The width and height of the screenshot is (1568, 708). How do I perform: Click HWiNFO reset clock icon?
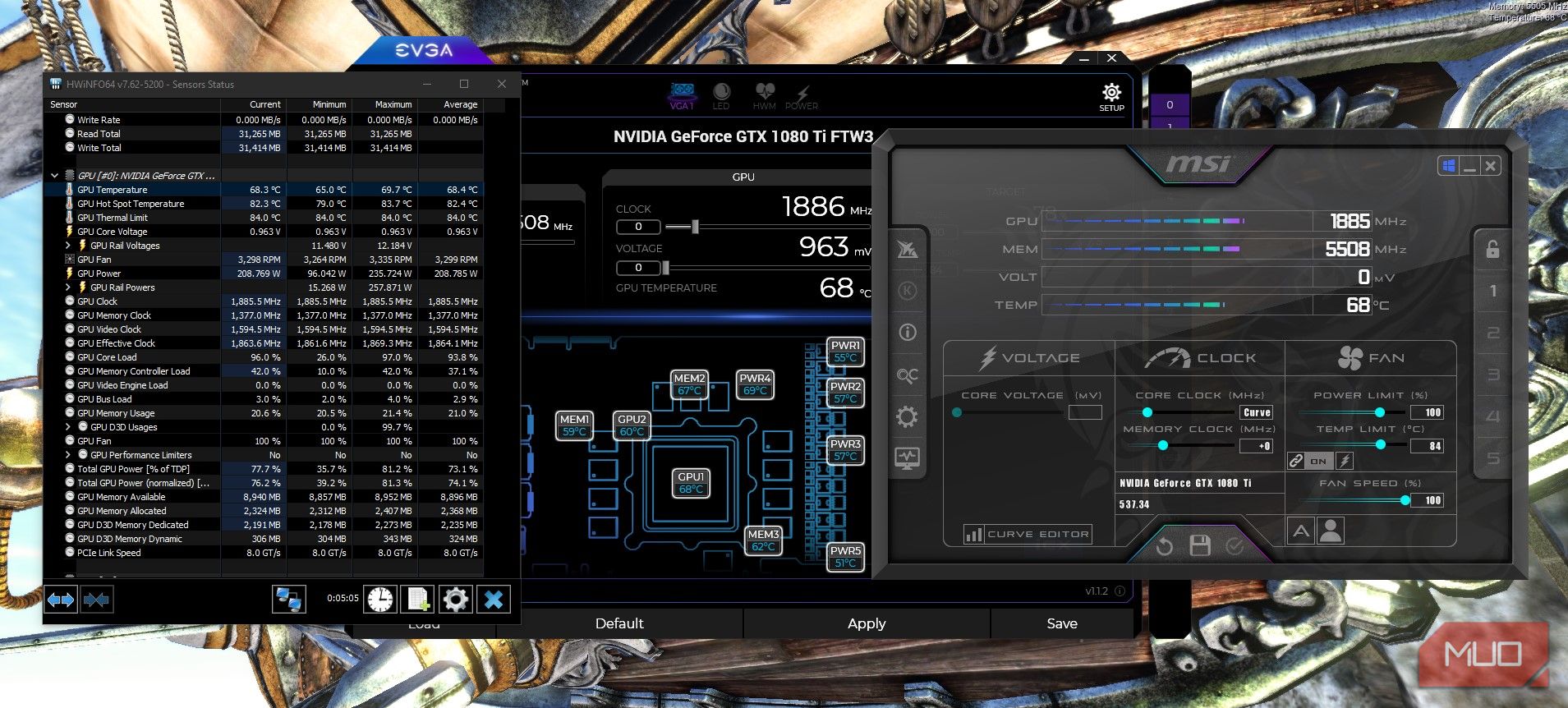[380, 599]
